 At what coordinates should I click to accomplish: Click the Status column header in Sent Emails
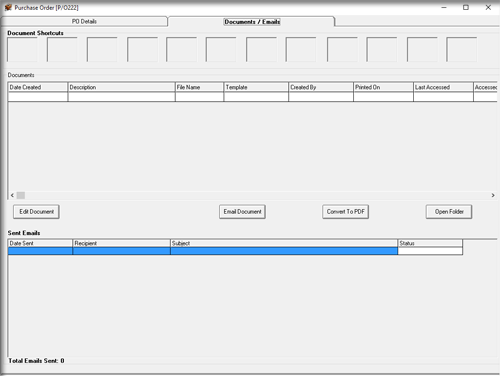(x=430, y=243)
